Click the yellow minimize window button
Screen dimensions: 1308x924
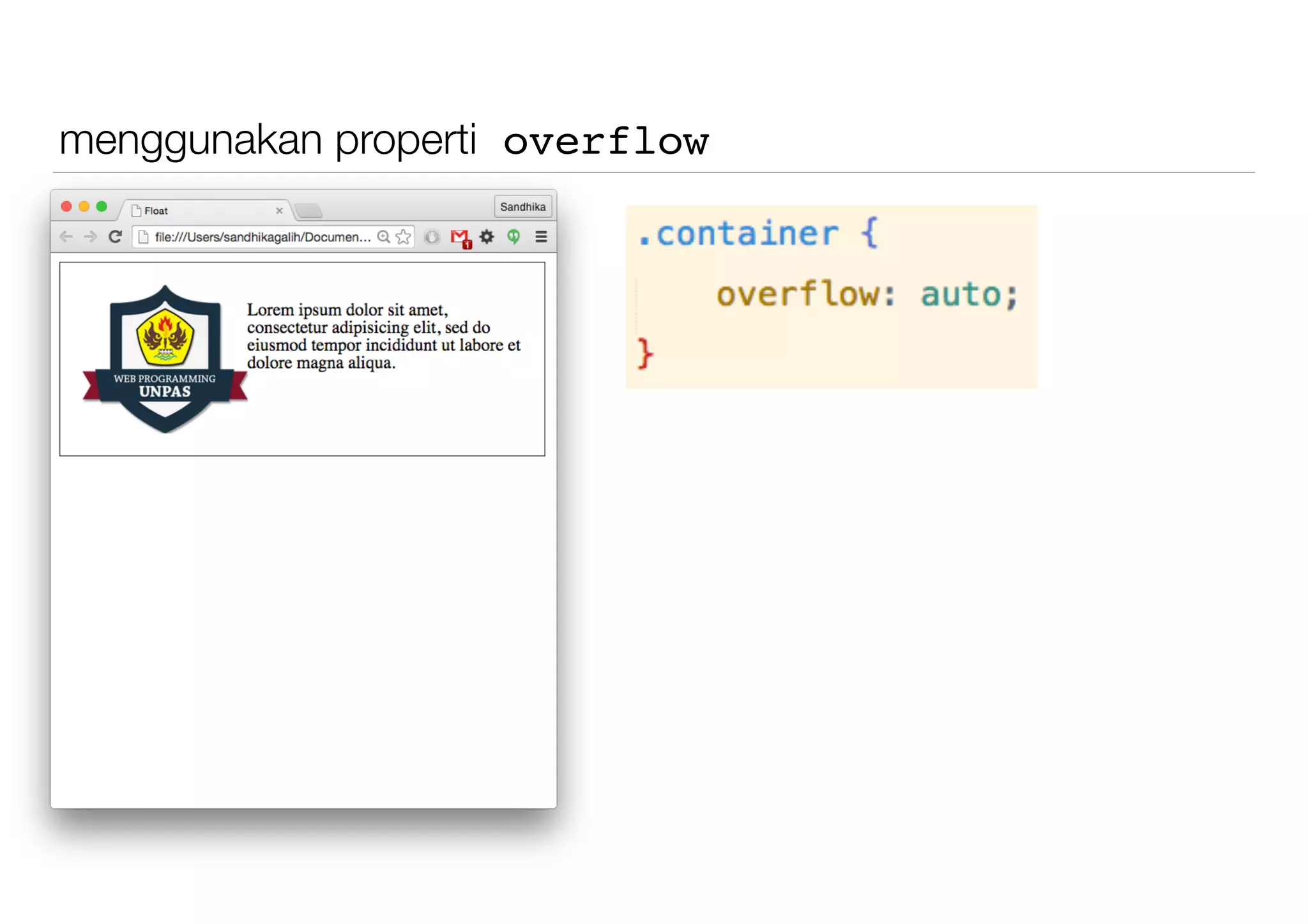click(x=84, y=206)
